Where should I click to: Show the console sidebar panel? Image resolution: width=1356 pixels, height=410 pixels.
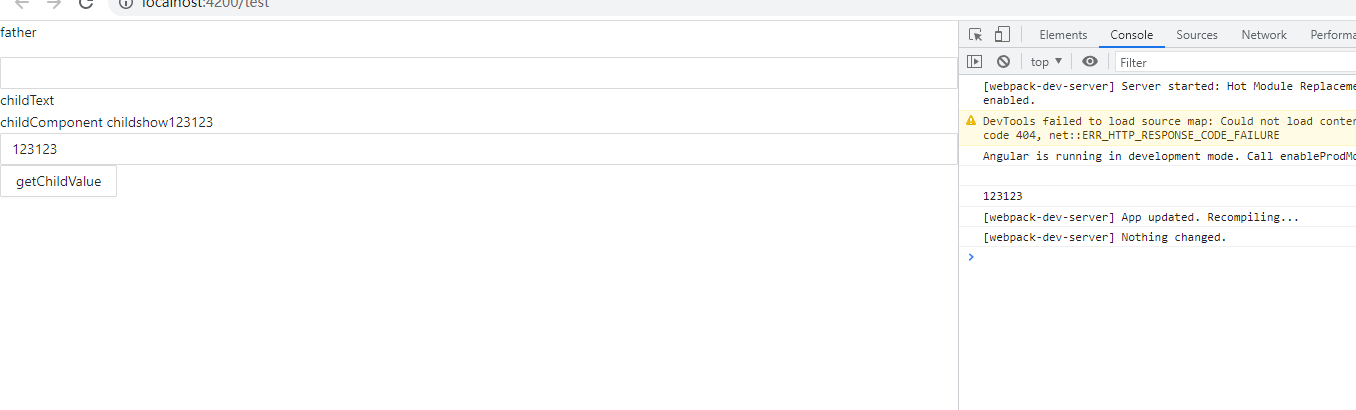pyautogui.click(x=974, y=62)
